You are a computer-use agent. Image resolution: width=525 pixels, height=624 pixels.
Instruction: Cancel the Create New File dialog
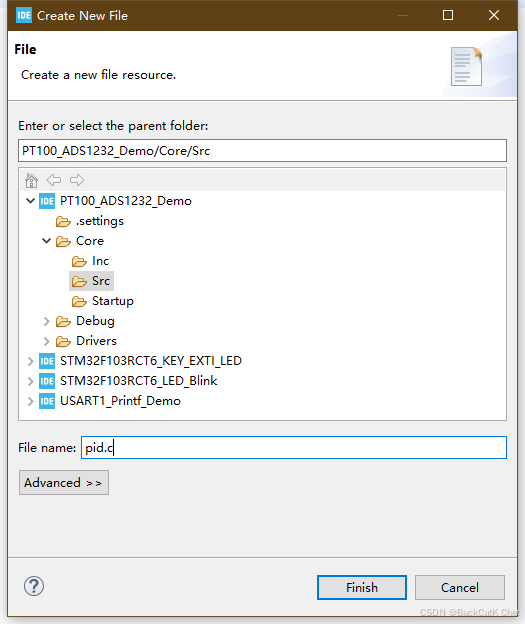(x=460, y=587)
